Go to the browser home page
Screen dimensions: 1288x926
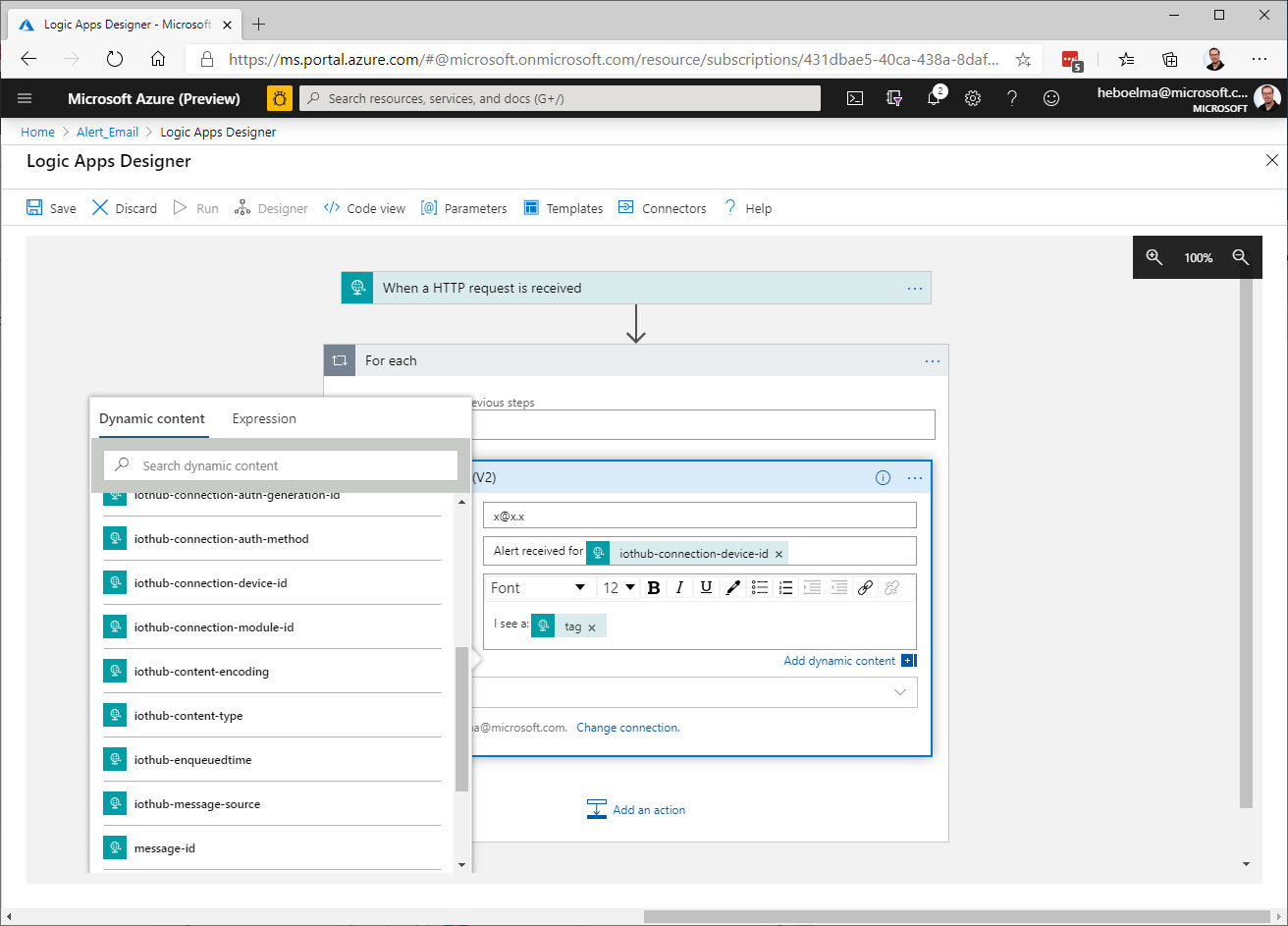point(158,59)
